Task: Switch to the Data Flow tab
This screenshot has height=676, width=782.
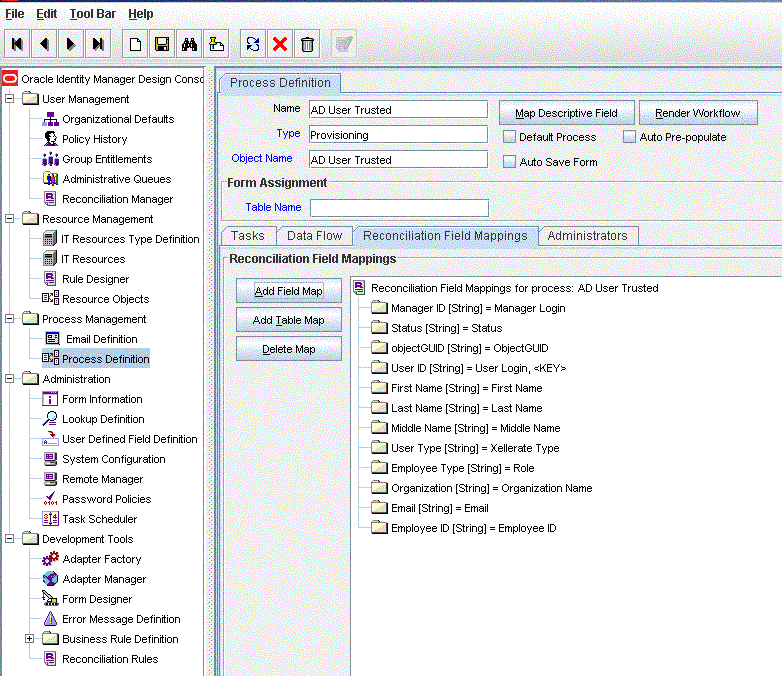Action: (314, 236)
